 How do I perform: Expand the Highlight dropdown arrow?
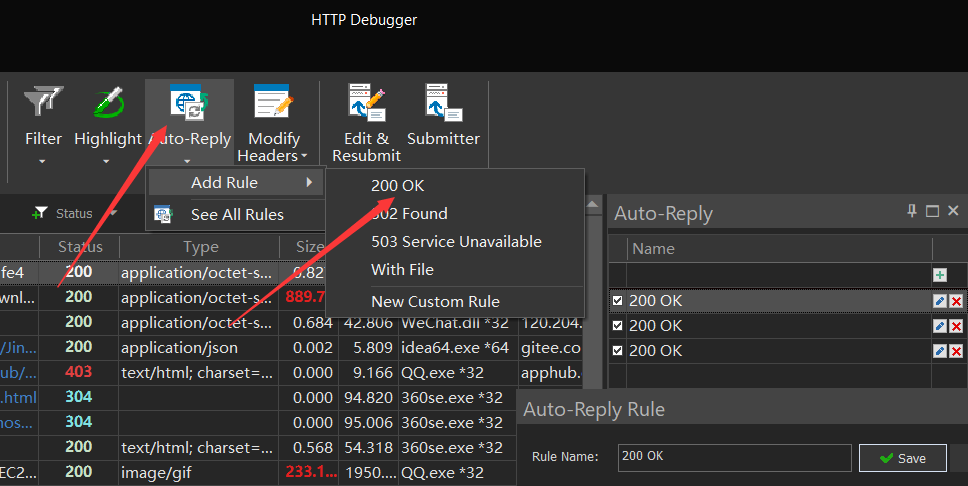[106, 162]
